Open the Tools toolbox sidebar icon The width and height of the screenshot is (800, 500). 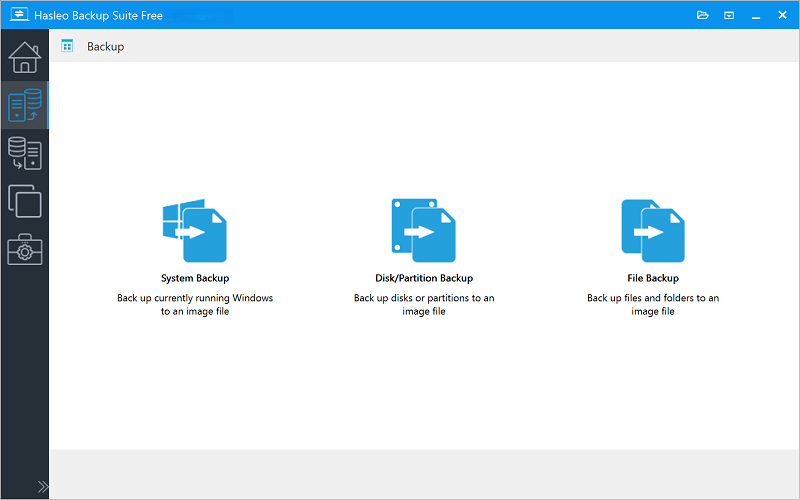click(24, 249)
